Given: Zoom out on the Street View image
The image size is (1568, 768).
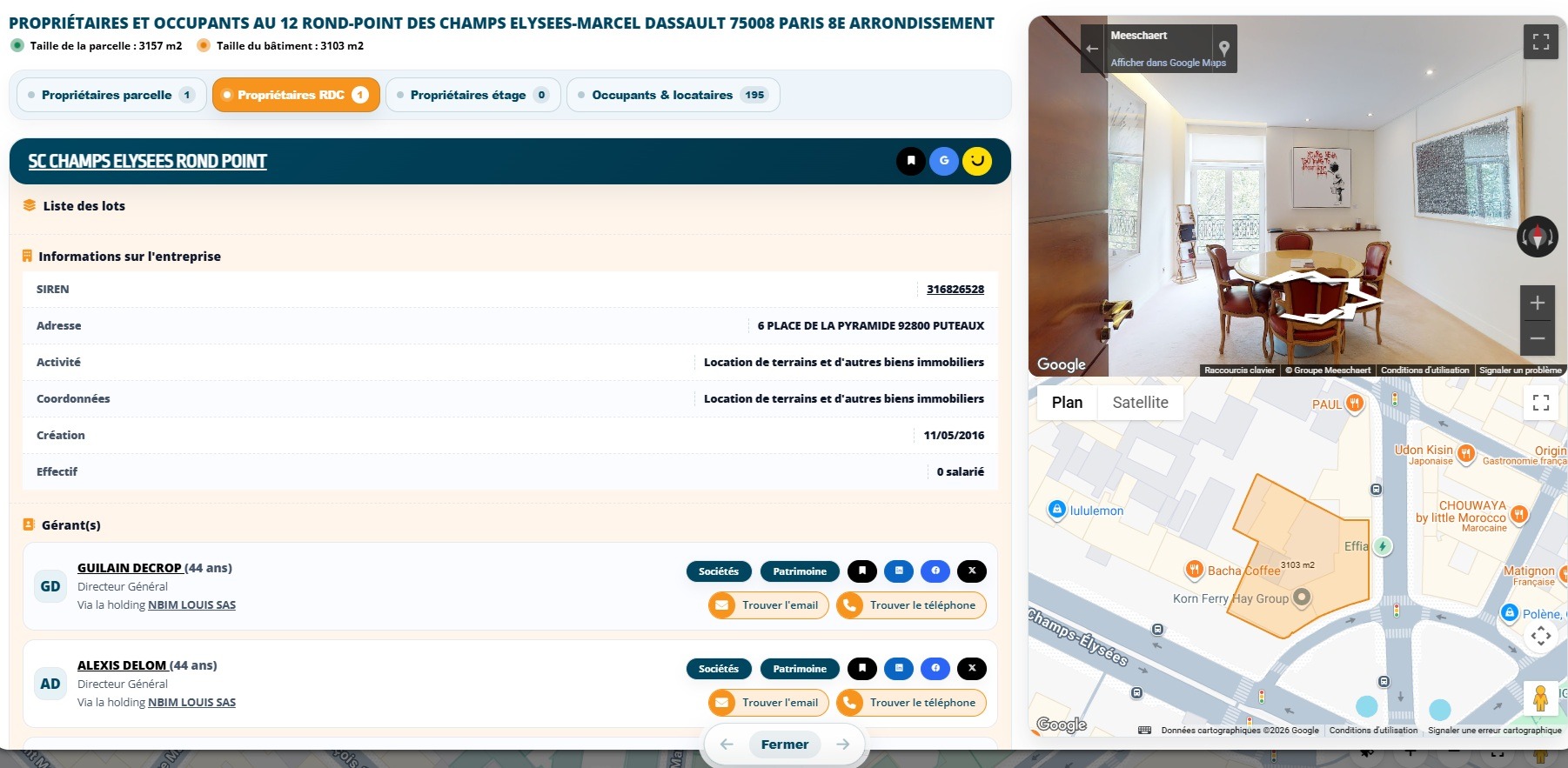Looking at the screenshot, I should [x=1538, y=338].
